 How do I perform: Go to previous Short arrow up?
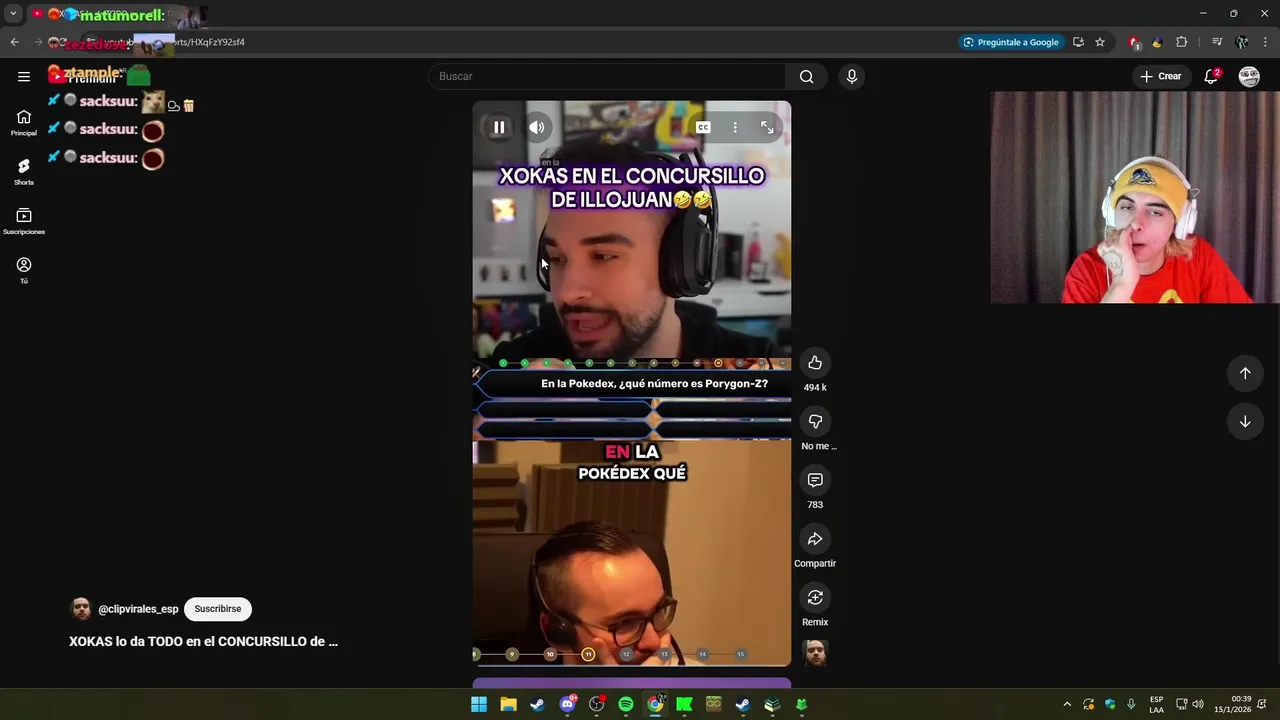point(1245,373)
